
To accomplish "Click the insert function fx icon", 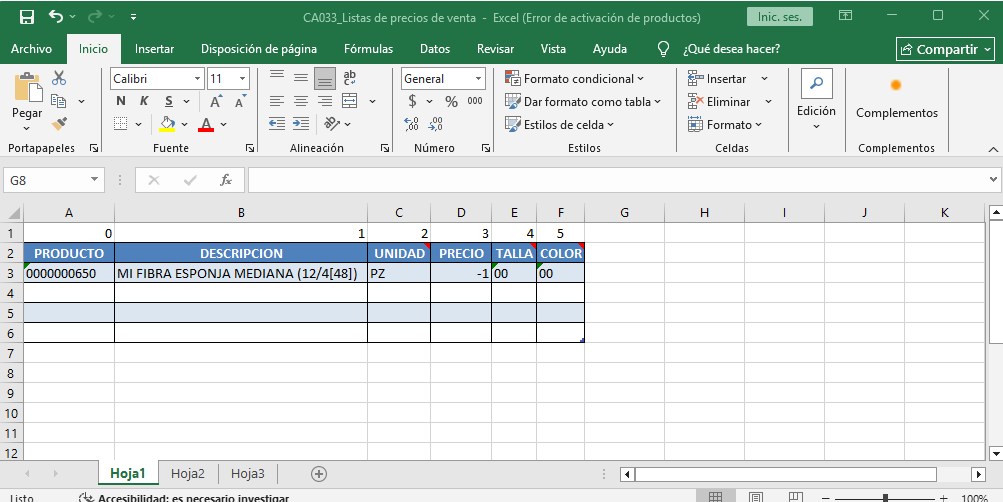I will [226, 180].
